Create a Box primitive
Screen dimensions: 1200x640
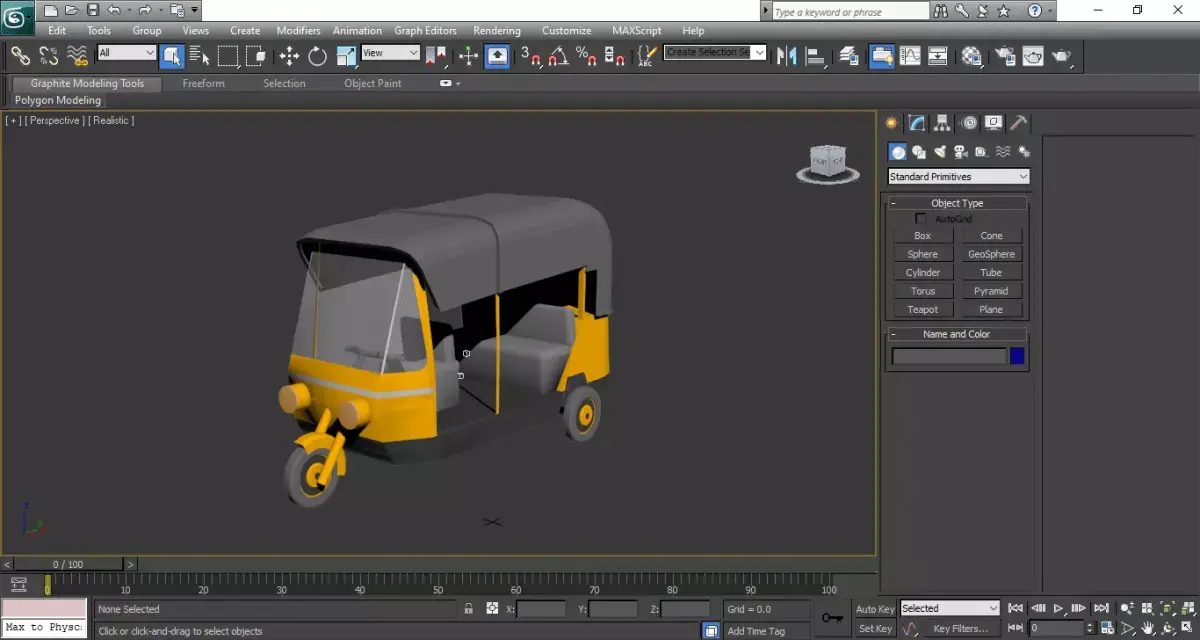pos(923,236)
